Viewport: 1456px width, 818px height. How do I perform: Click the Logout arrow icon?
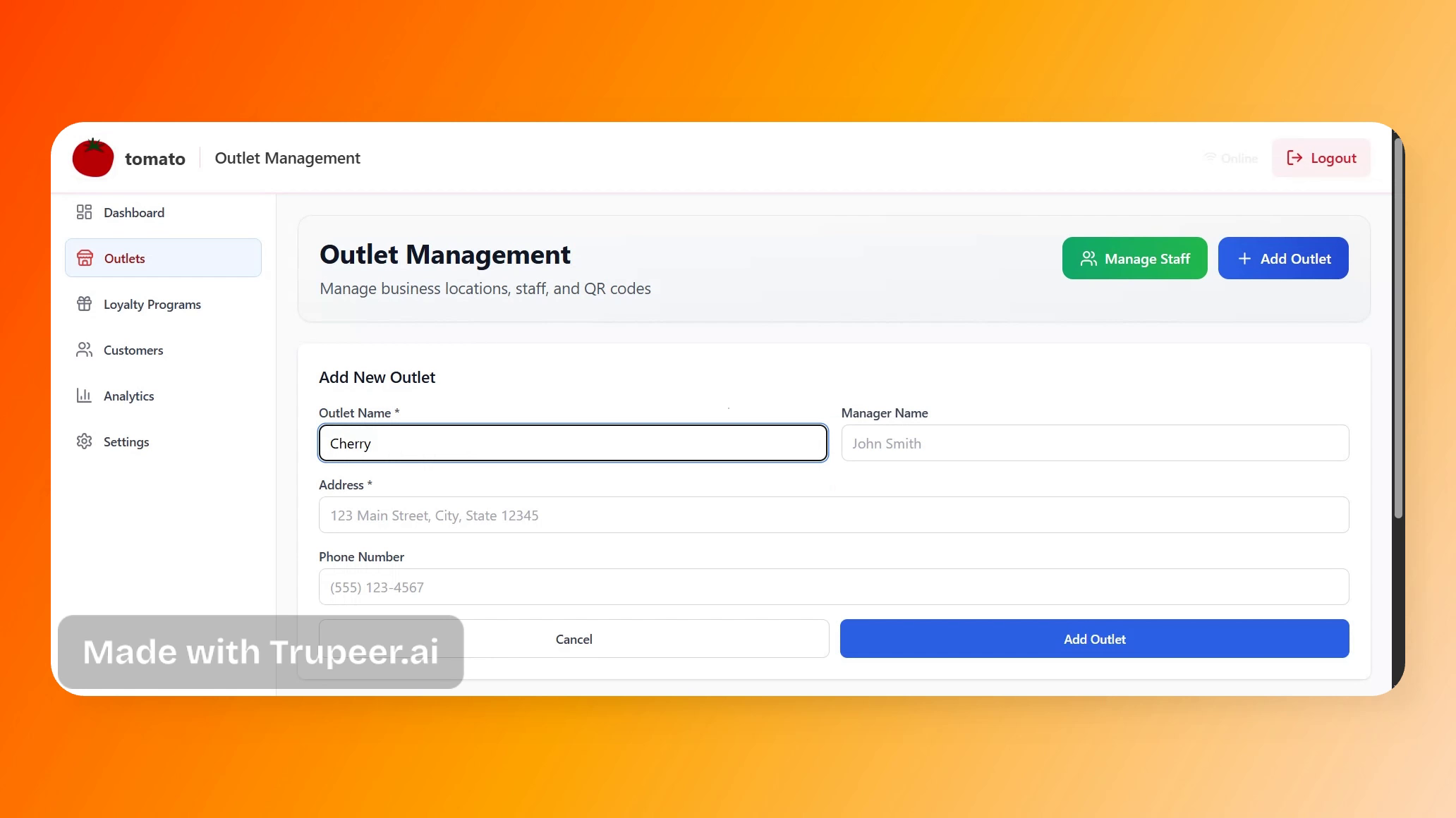click(1294, 158)
